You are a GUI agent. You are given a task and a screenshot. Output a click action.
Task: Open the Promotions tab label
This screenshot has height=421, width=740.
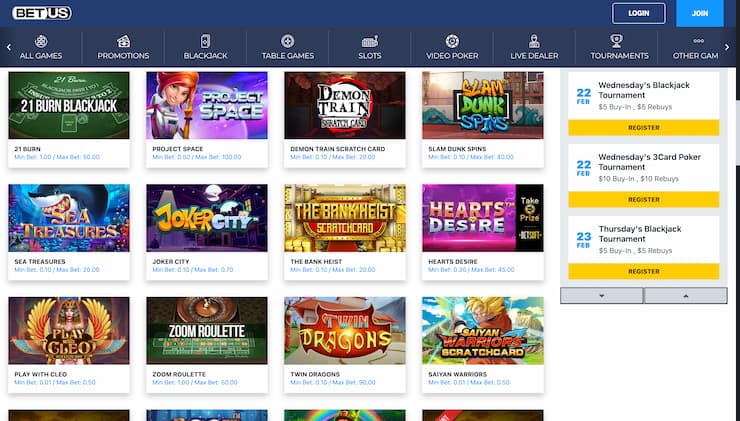[x=123, y=56]
